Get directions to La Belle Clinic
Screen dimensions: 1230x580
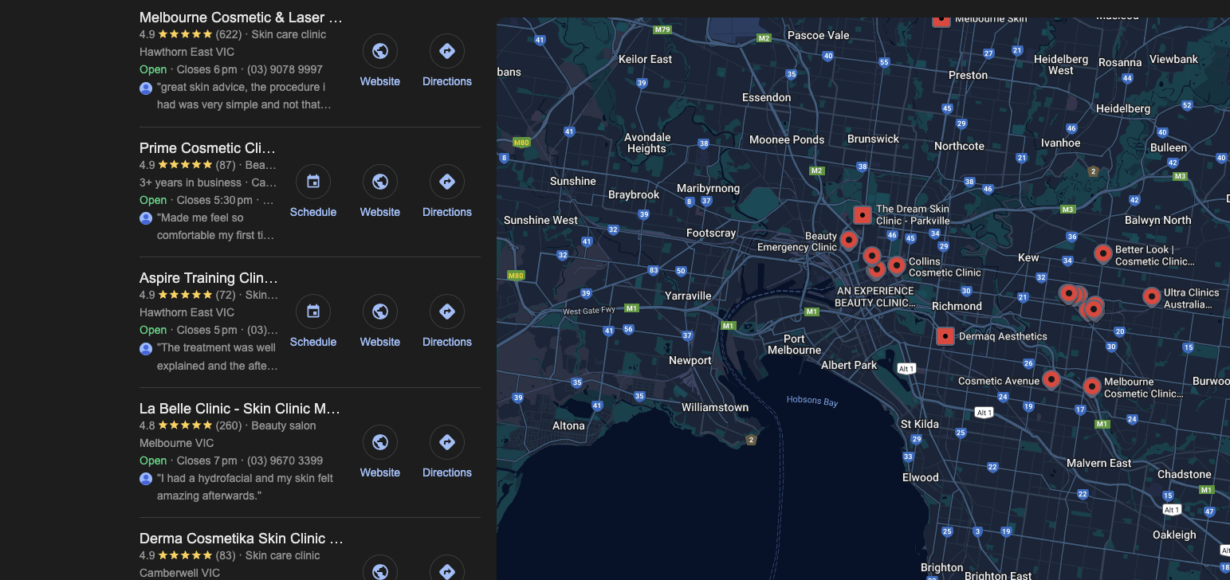[x=446, y=441]
